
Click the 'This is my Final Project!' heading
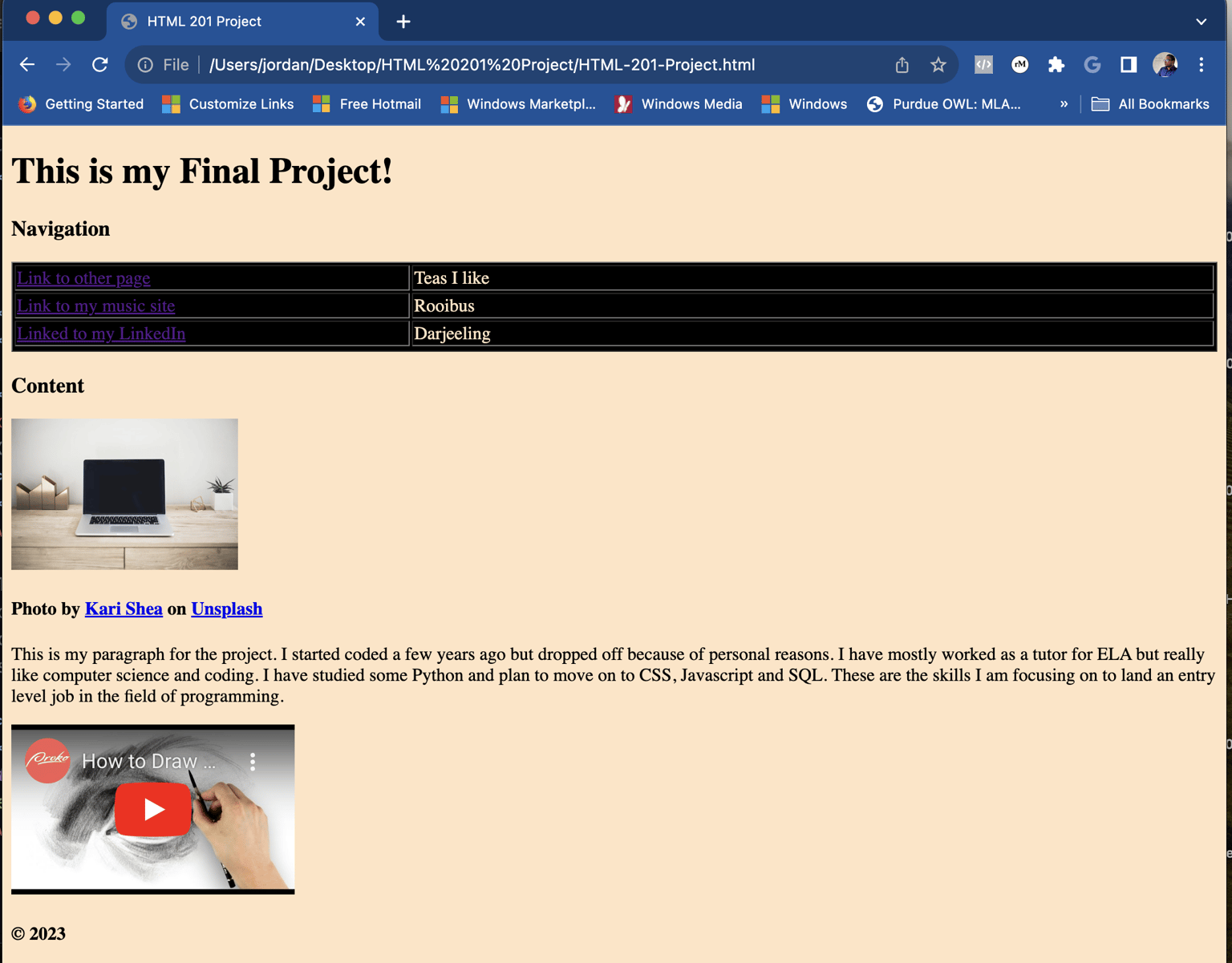click(x=202, y=171)
